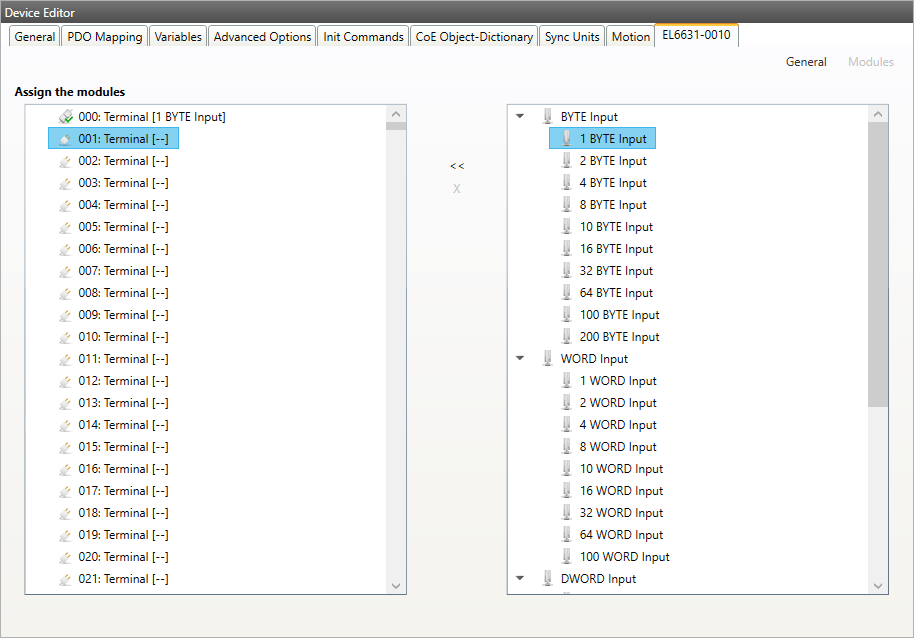Collapse the BYTE Input group
Screen dimensions: 914x638
[x=520, y=117]
